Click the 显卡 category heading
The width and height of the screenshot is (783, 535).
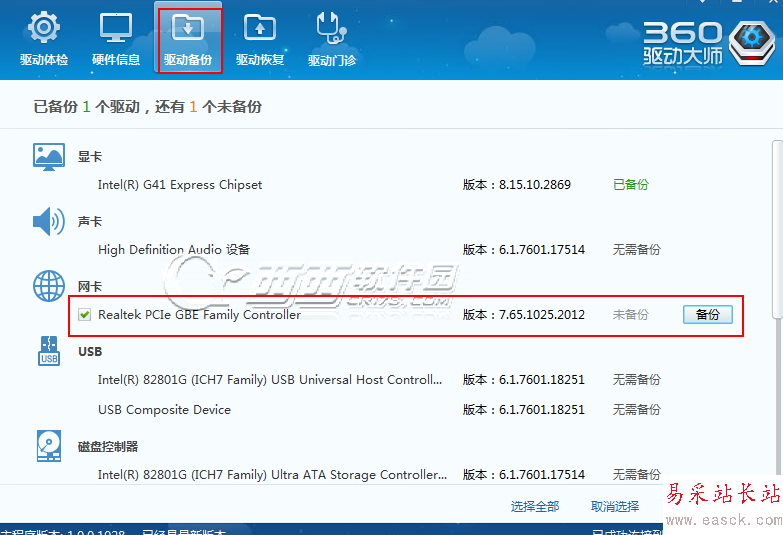point(90,157)
